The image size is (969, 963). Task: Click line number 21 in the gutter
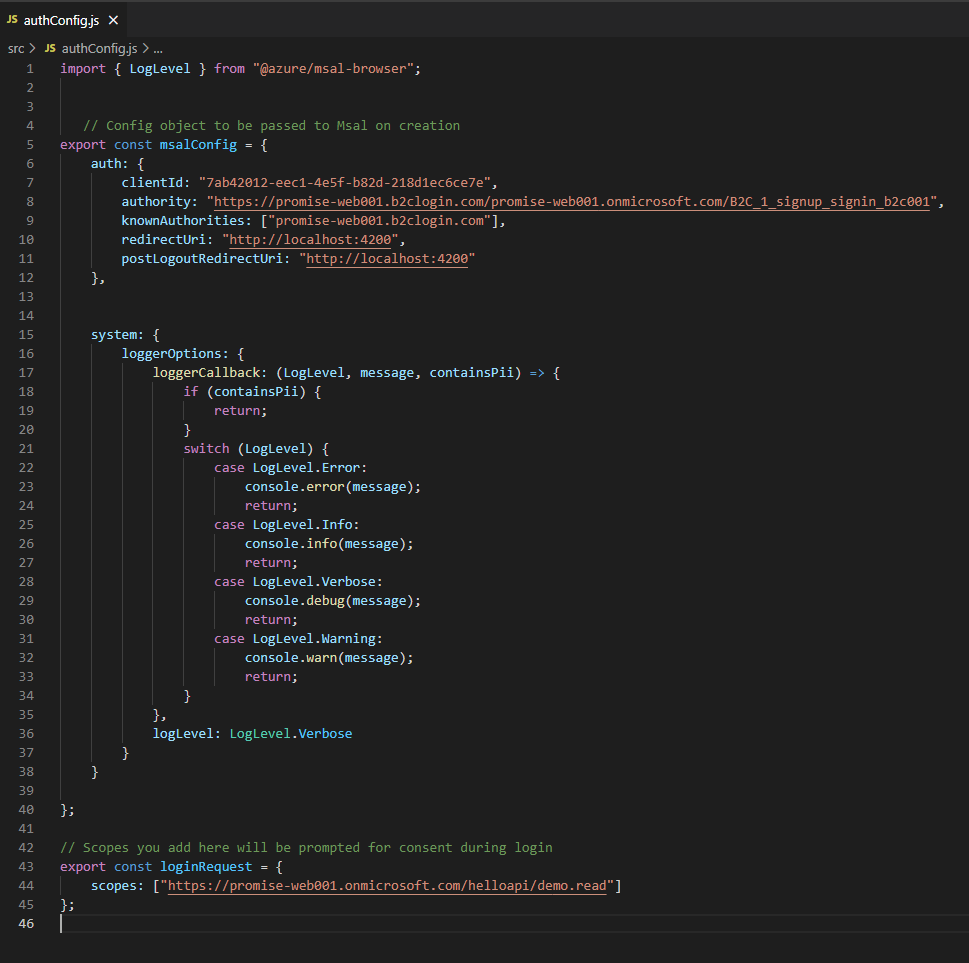pos(26,448)
